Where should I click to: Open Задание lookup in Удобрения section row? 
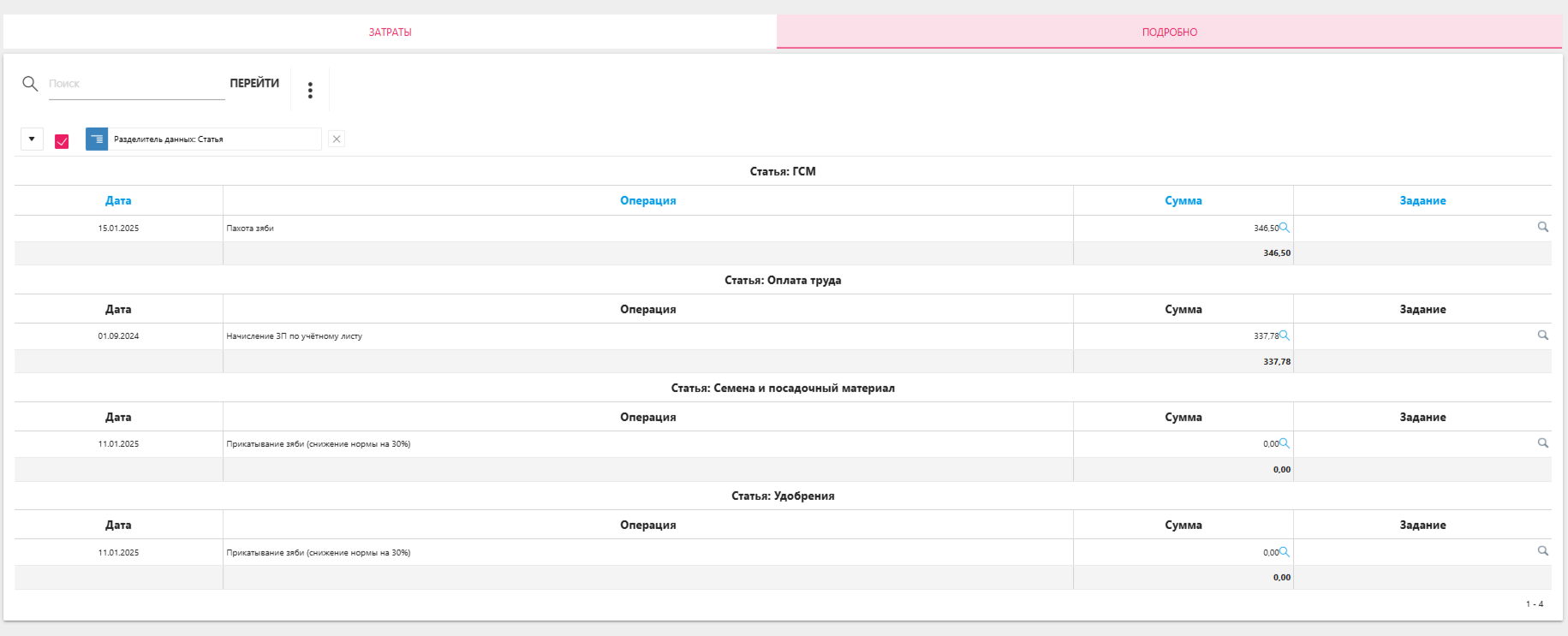coord(1542,551)
